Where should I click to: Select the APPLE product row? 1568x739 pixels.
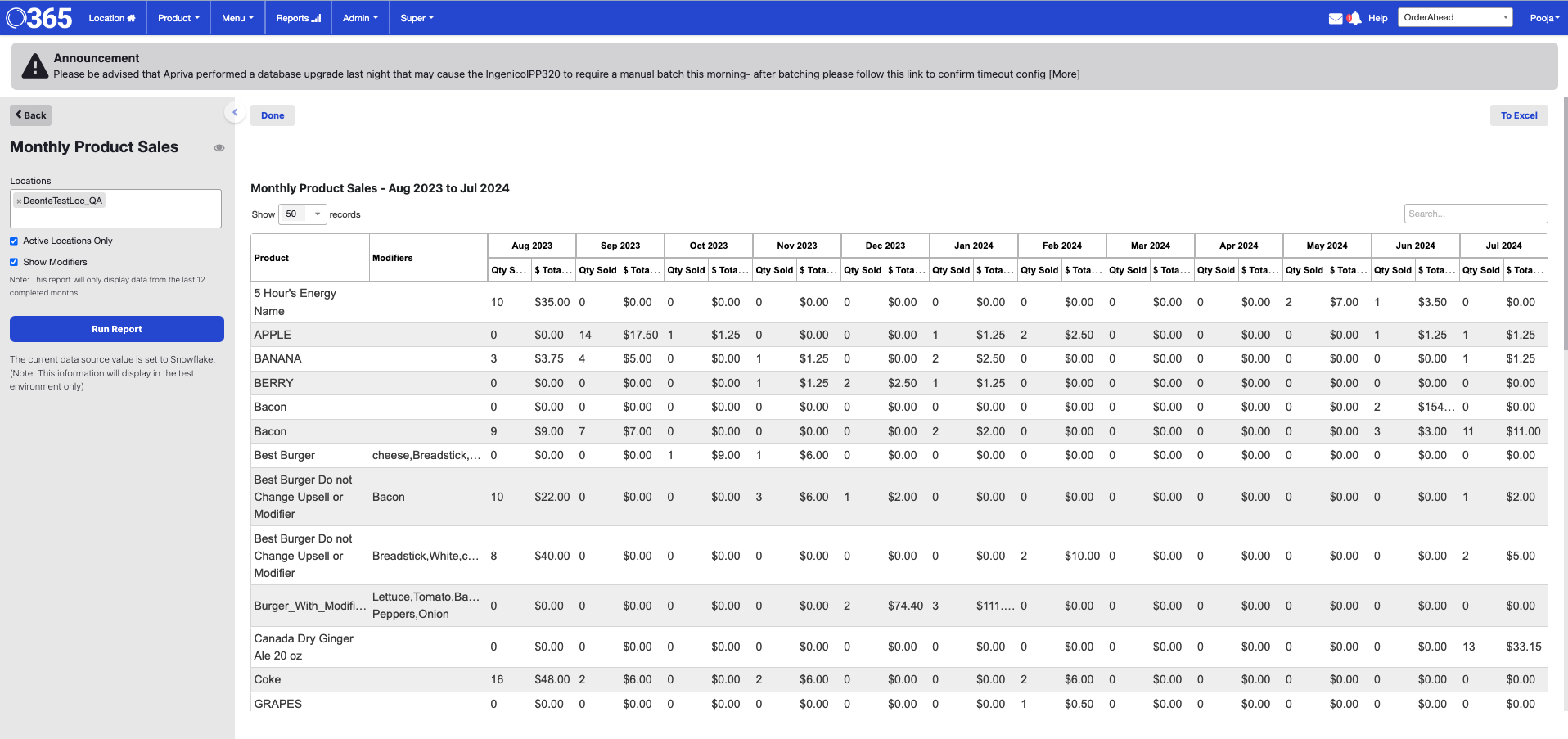[x=899, y=335]
